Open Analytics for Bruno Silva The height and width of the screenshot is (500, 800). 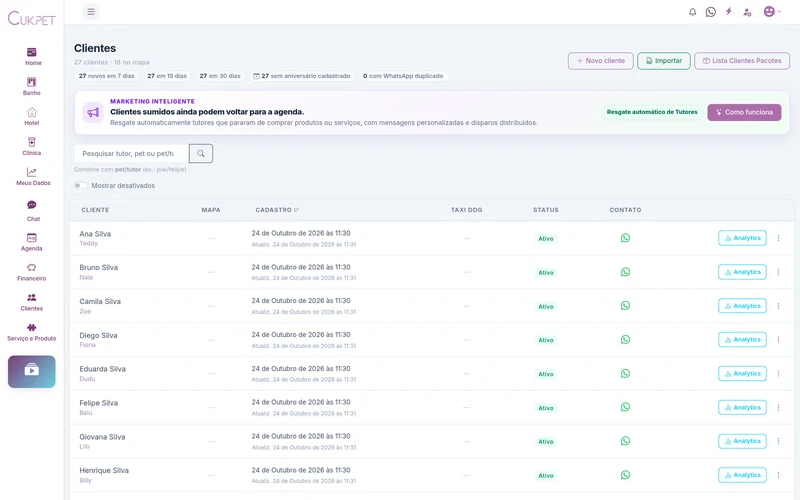pos(742,272)
